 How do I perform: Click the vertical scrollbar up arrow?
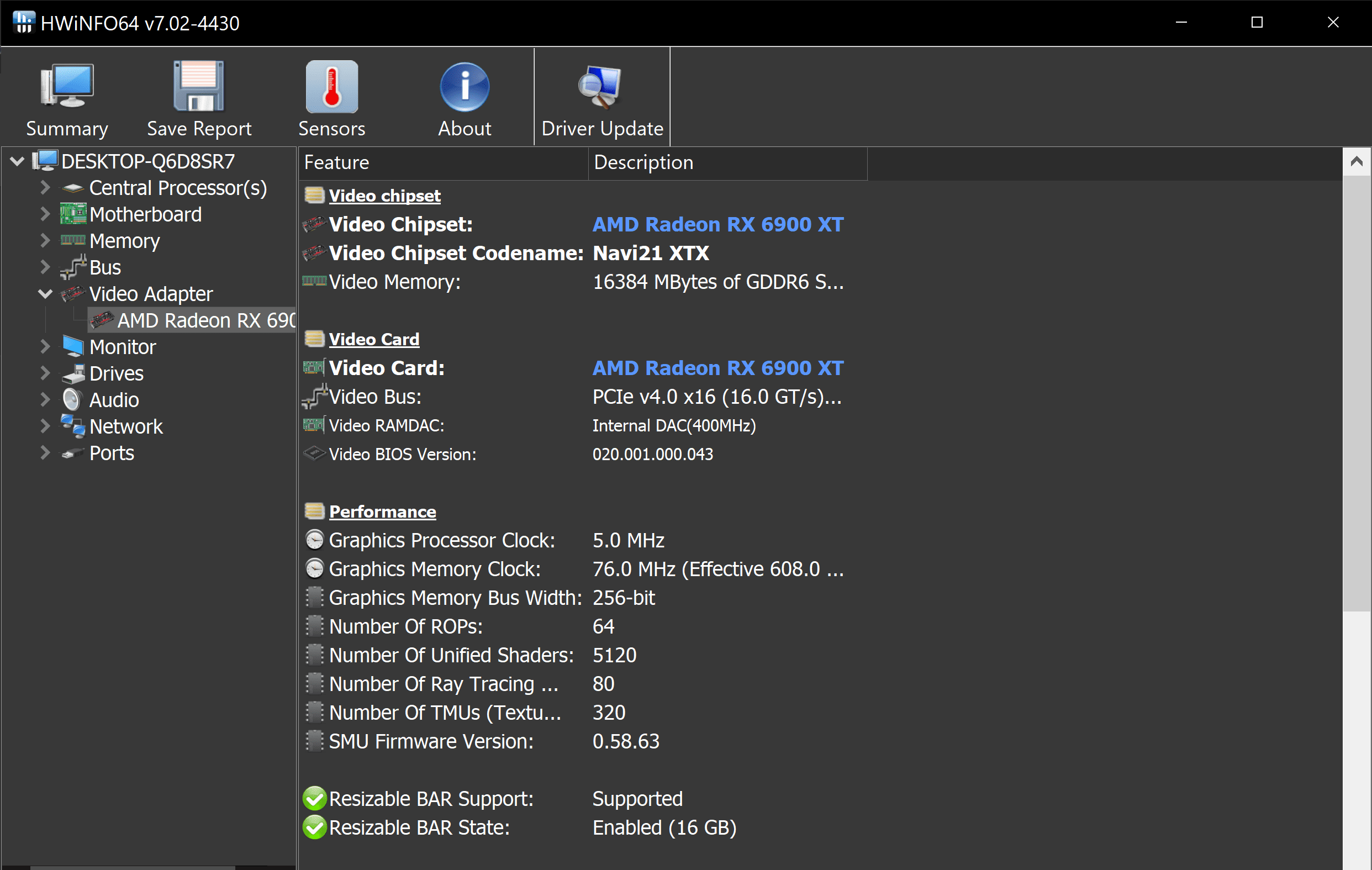click(1357, 162)
